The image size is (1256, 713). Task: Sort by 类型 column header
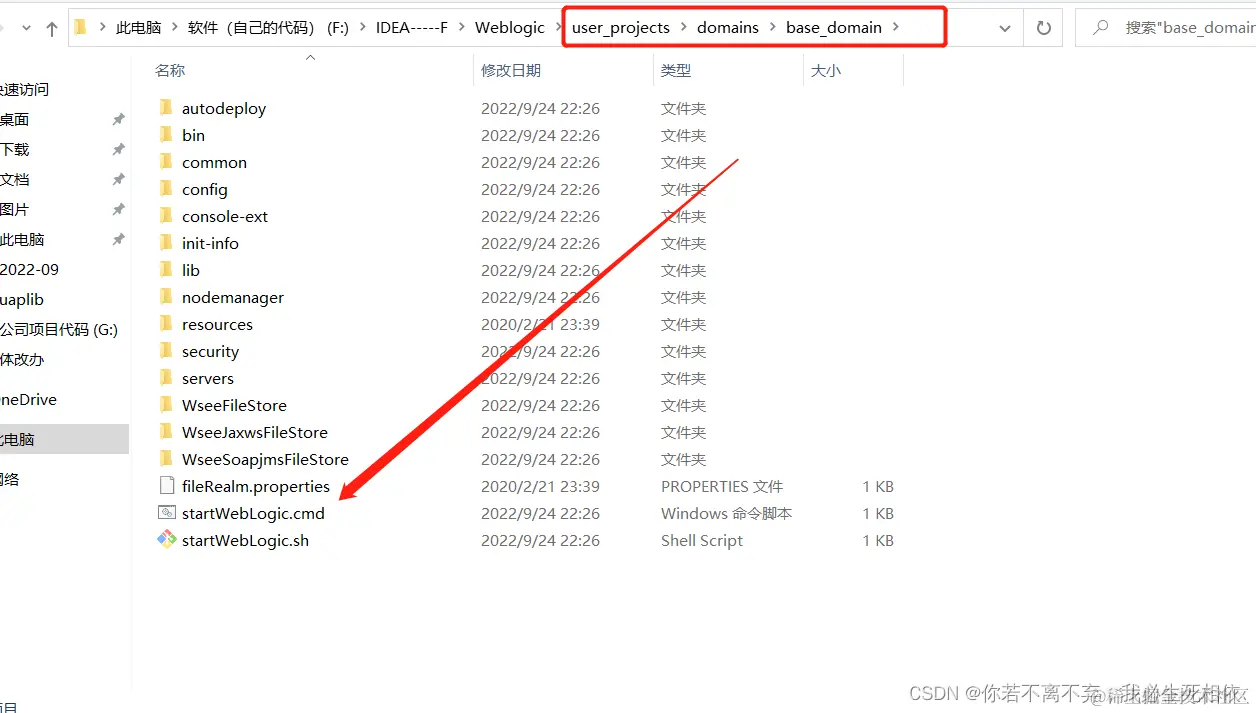(x=676, y=70)
